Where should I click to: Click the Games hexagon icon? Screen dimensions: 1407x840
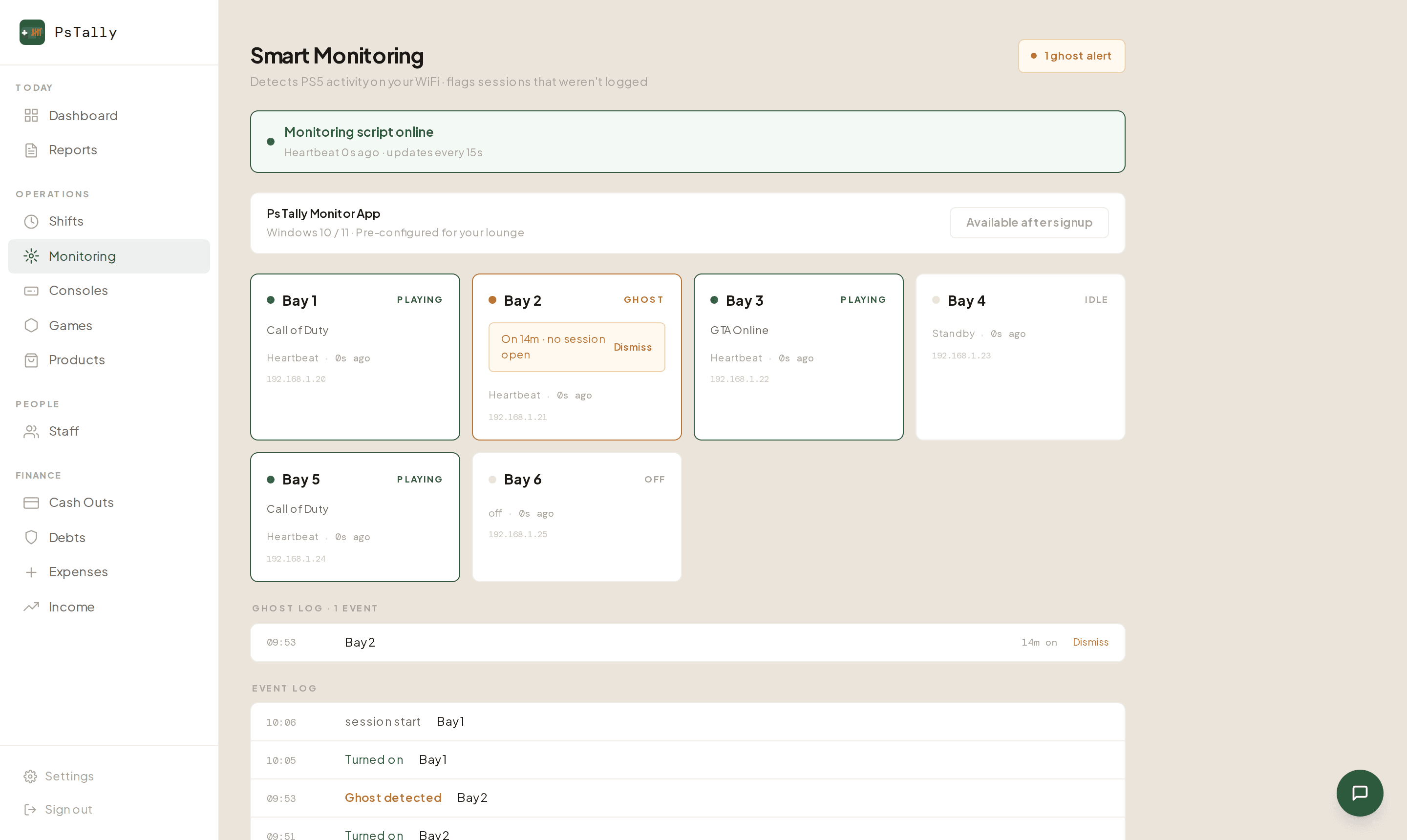(31, 325)
